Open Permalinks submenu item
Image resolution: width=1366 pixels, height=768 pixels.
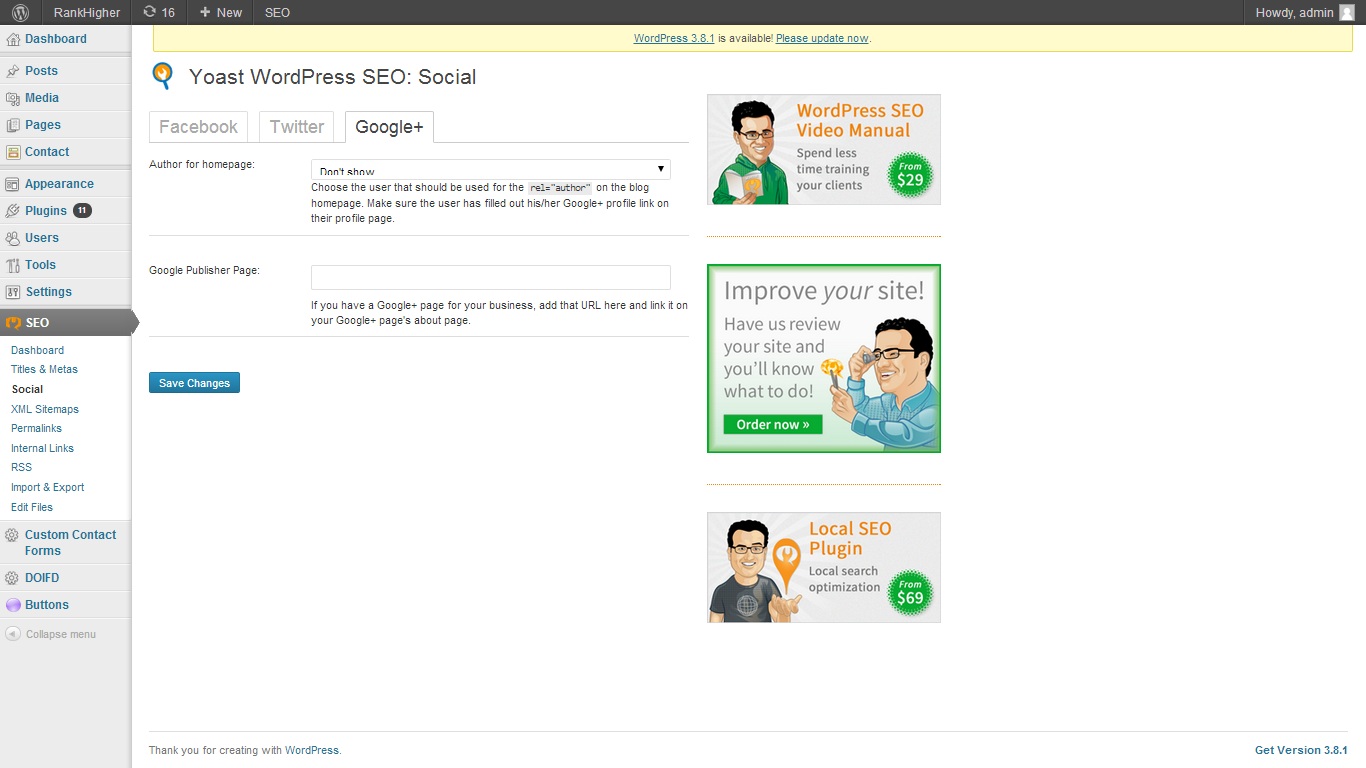coord(36,428)
